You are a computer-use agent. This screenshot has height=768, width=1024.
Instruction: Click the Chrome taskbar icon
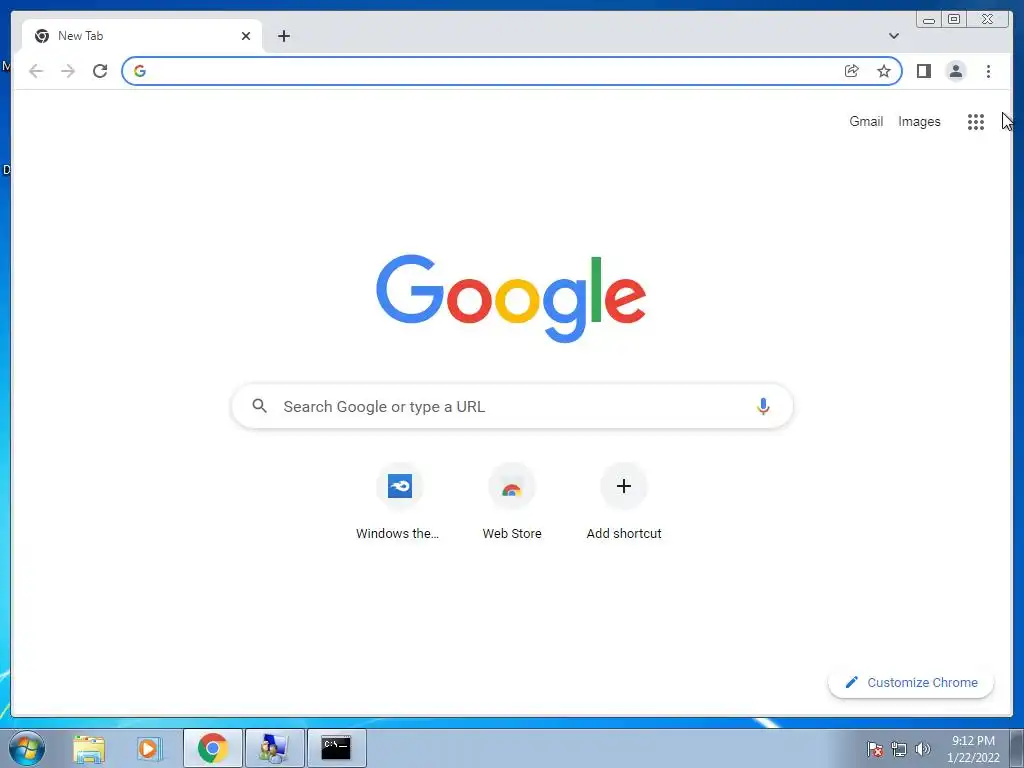click(212, 748)
